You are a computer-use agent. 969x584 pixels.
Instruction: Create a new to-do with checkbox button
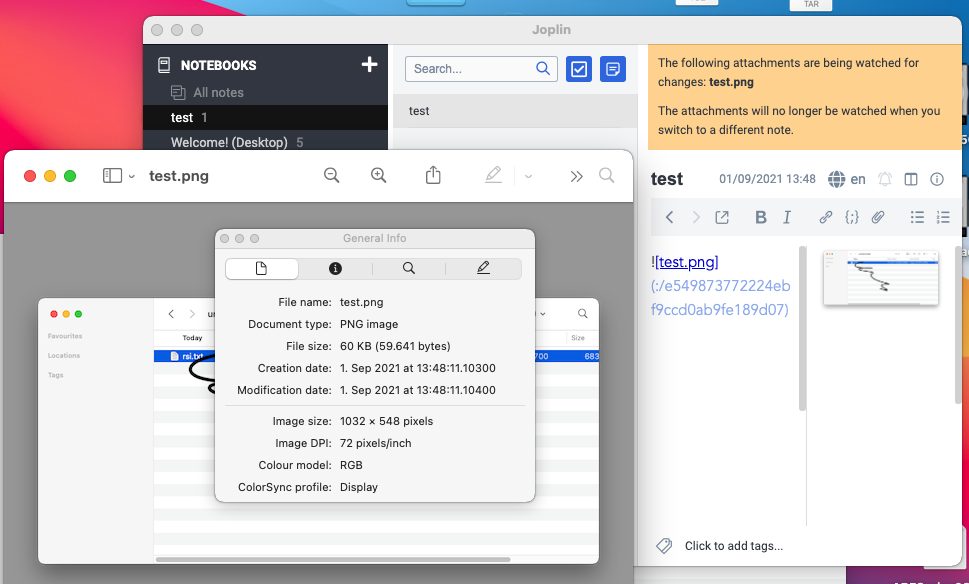[x=579, y=69]
